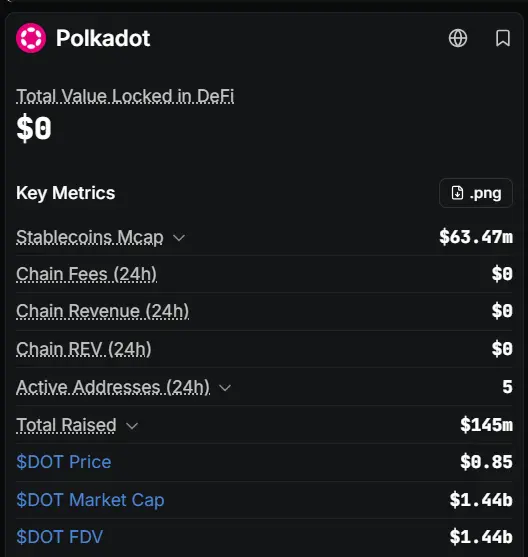
Task: Click the Chain Fees (24h) label
Action: click(x=86, y=274)
